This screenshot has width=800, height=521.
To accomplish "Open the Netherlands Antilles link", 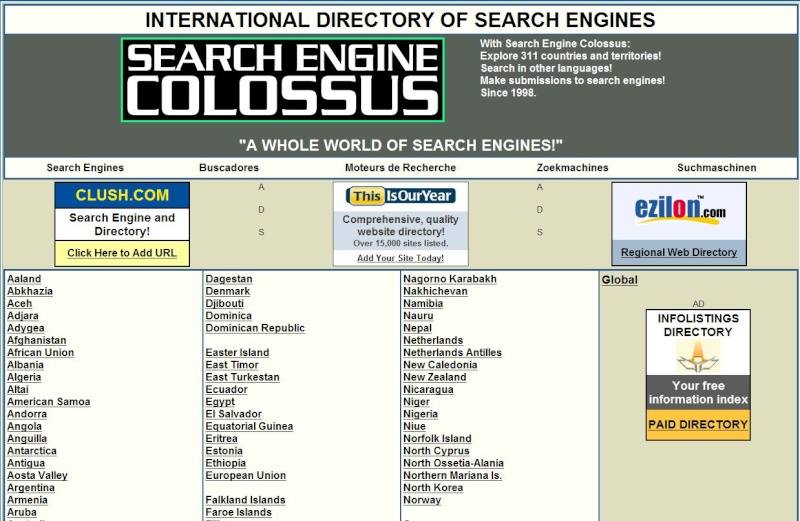I will (452, 353).
